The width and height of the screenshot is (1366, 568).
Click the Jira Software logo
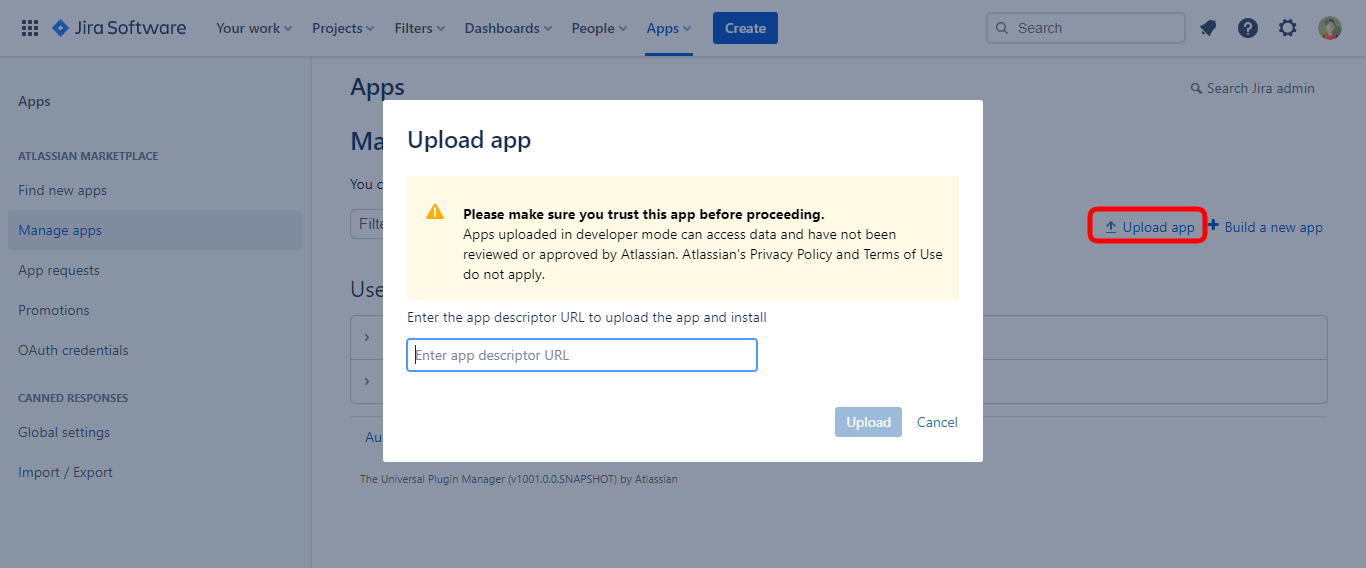pyautogui.click(x=119, y=28)
